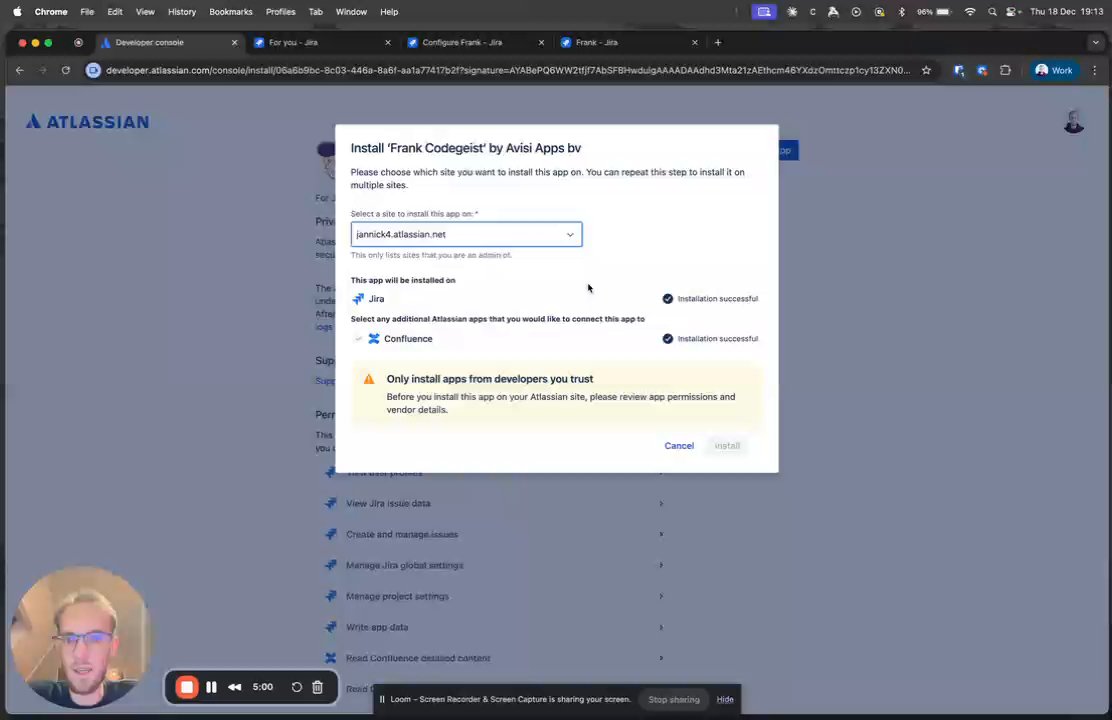The image size is (1112, 720).
Task: Click Stop sharing in Loom bar
Action: (674, 699)
